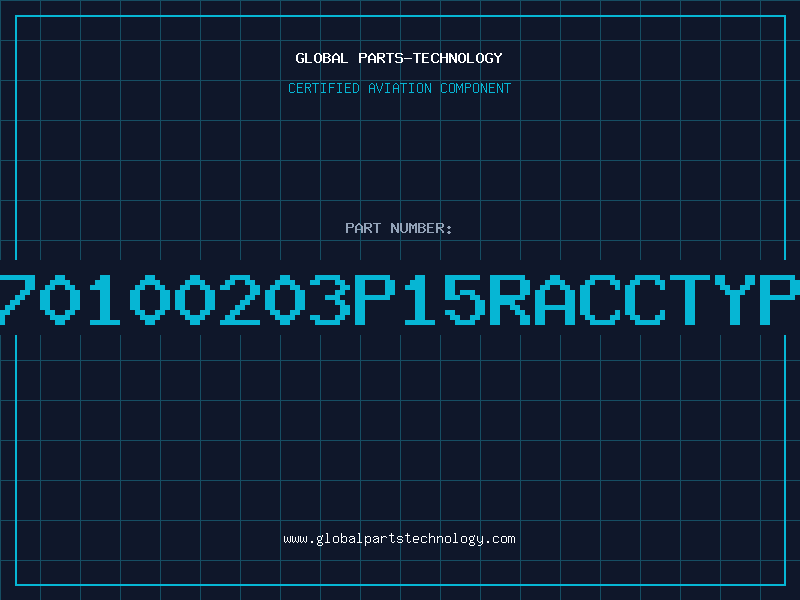This screenshot has height=600, width=800.
Task: Click the word GLOBAL in the heading
Action: 321,58
